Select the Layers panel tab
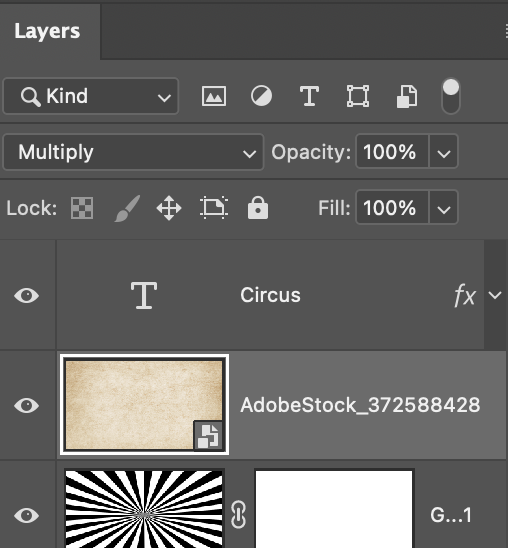Screen dimensions: 508x548 (47, 31)
